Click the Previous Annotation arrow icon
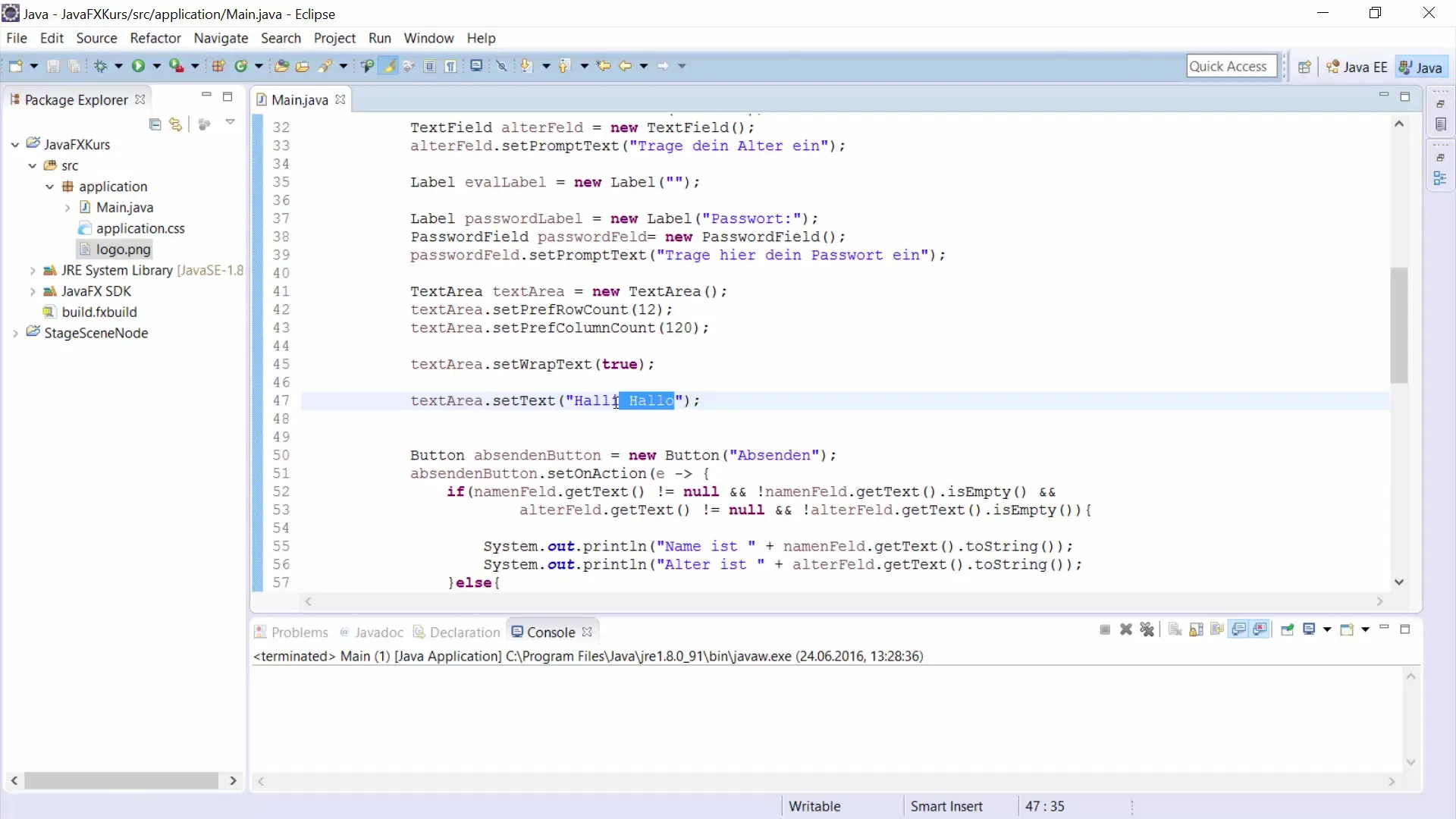This screenshot has height=819, width=1456. click(563, 66)
